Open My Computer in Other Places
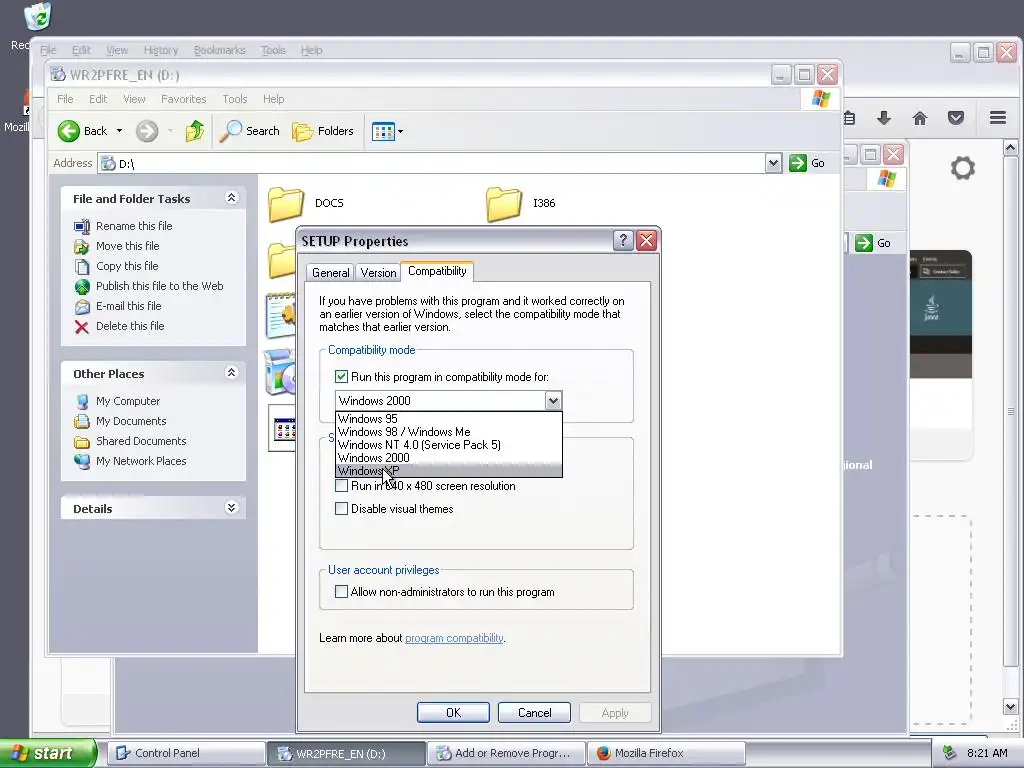 click(127, 401)
